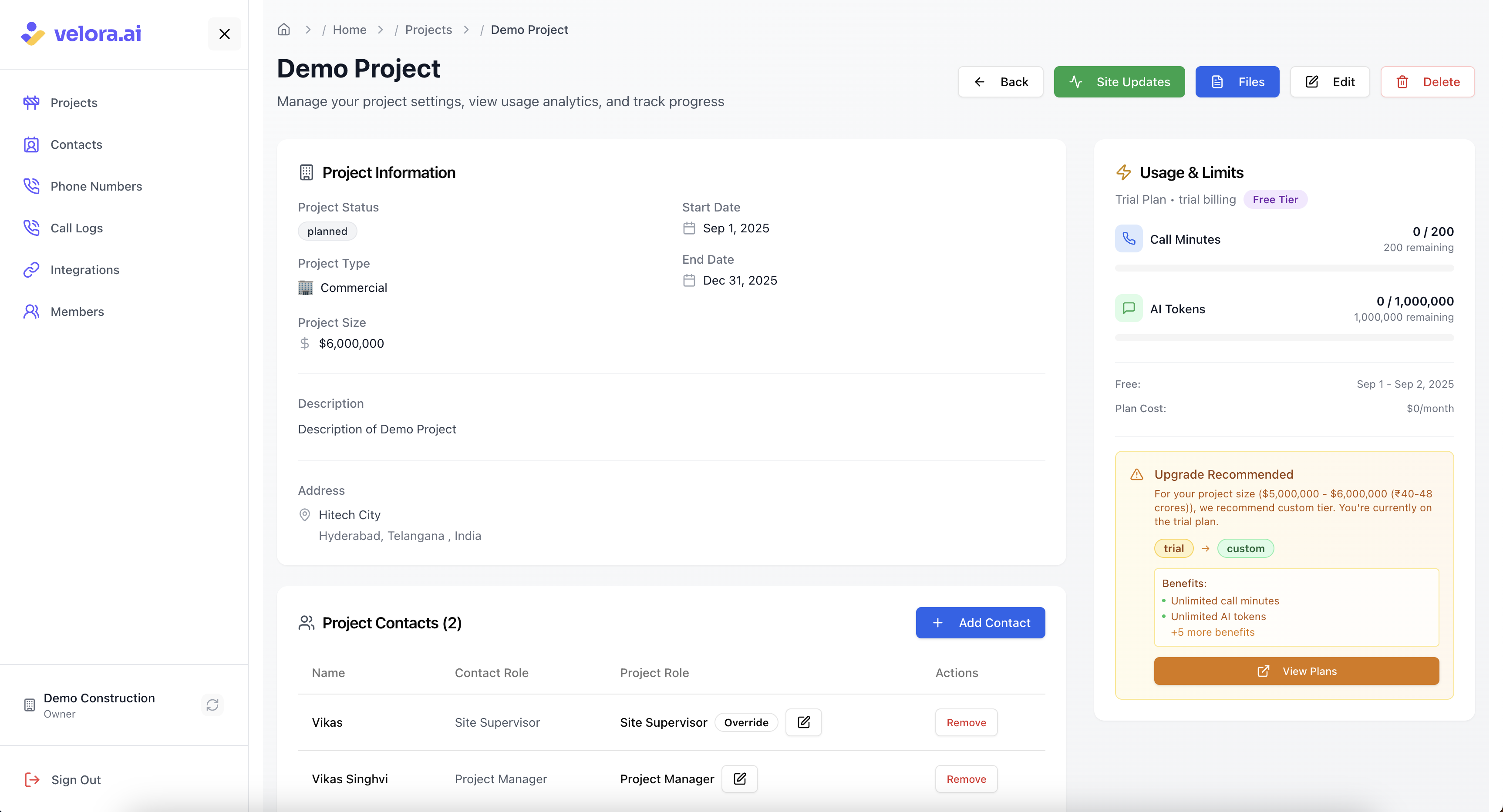Click the Contacts badge icon
The image size is (1503, 812).
31,144
